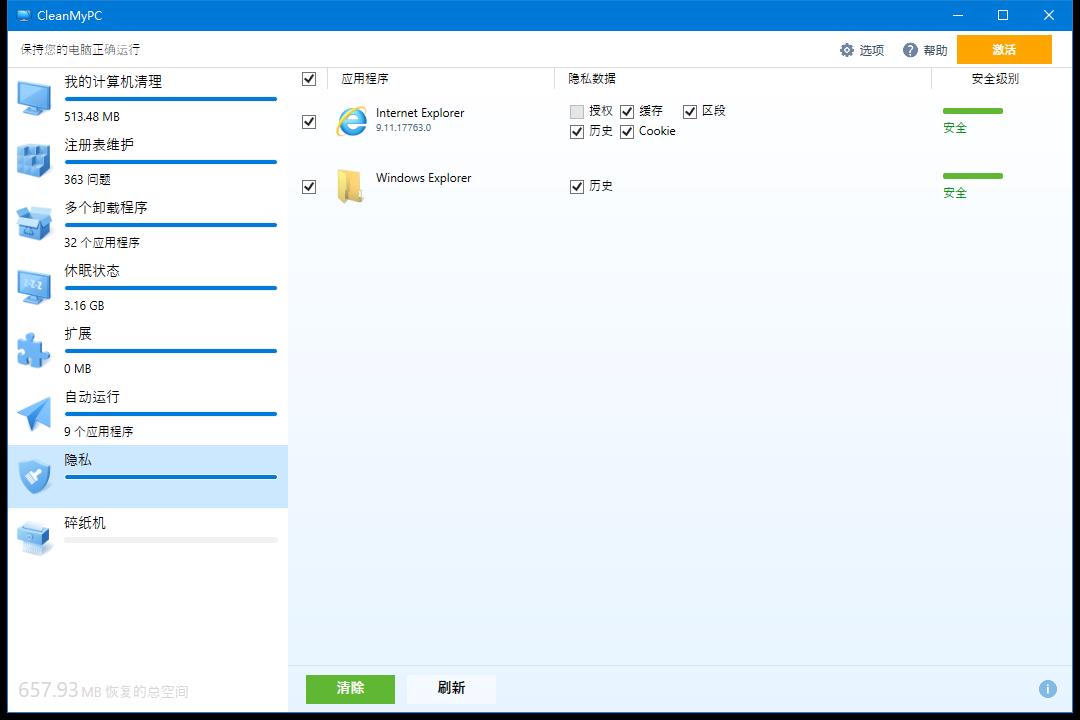This screenshot has height=720, width=1080.
Task: Toggle Windows Explorer 历史 checkbox
Action: click(x=577, y=187)
